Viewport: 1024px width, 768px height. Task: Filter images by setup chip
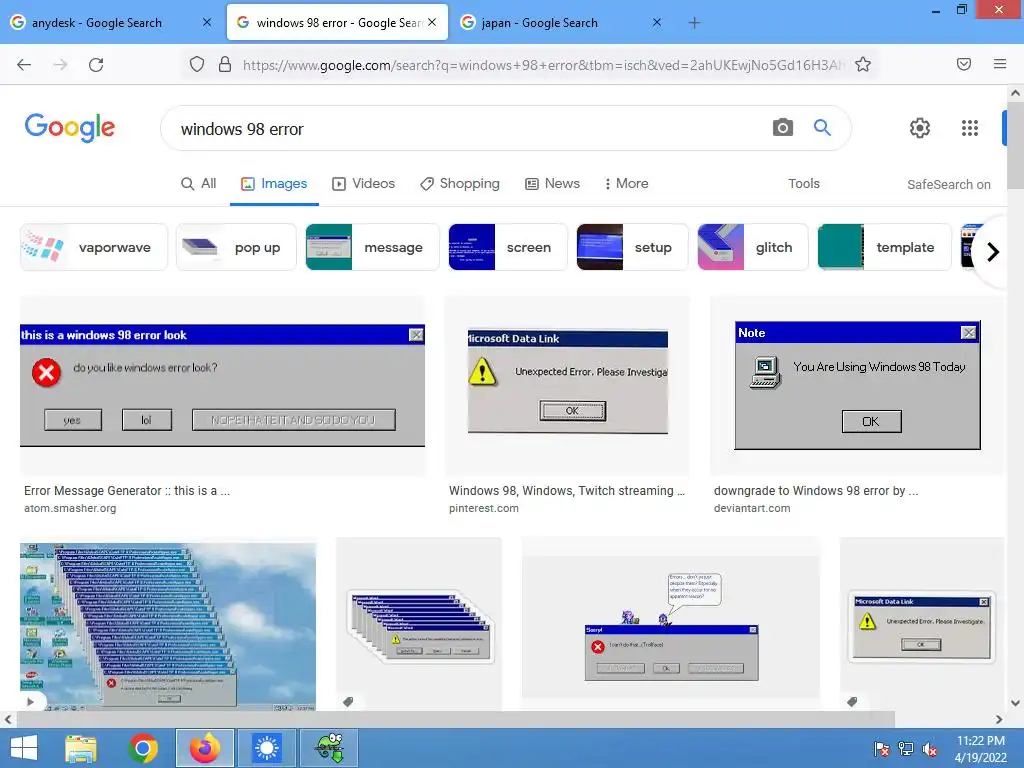632,247
